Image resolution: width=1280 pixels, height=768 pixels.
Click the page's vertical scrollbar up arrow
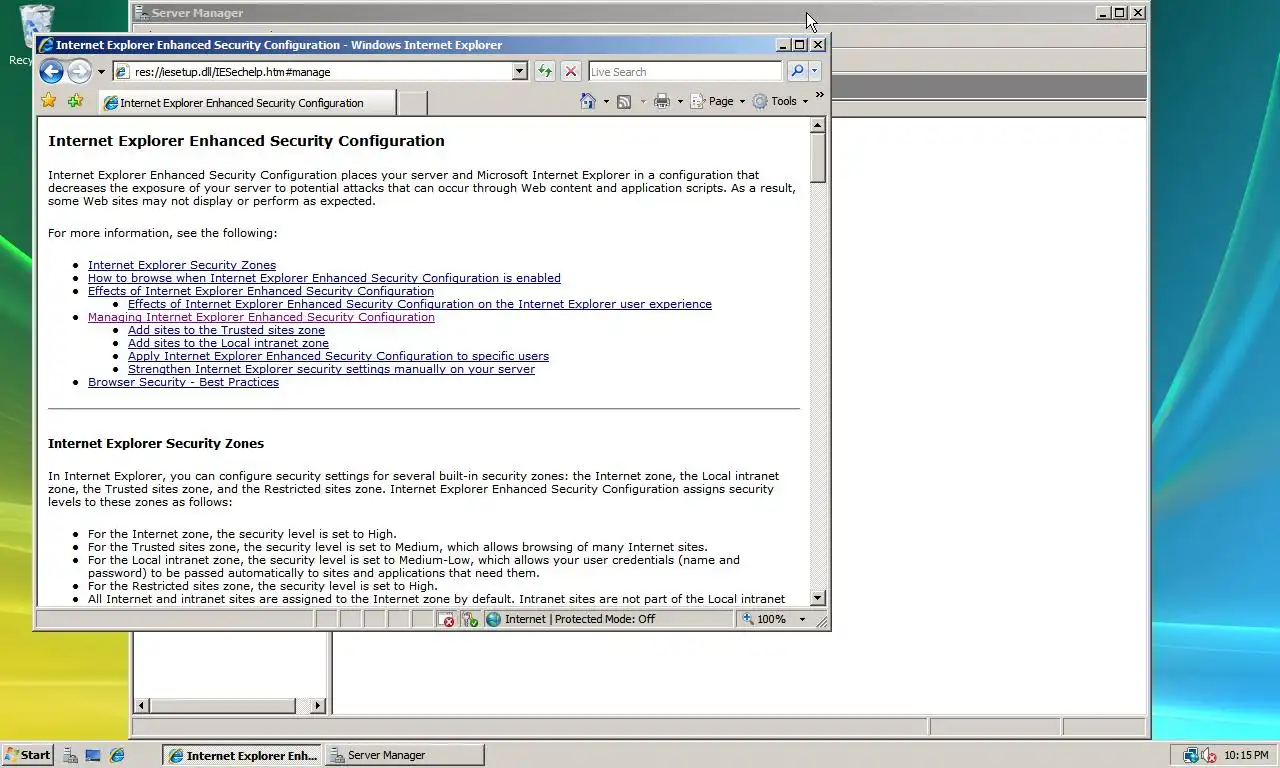click(818, 126)
